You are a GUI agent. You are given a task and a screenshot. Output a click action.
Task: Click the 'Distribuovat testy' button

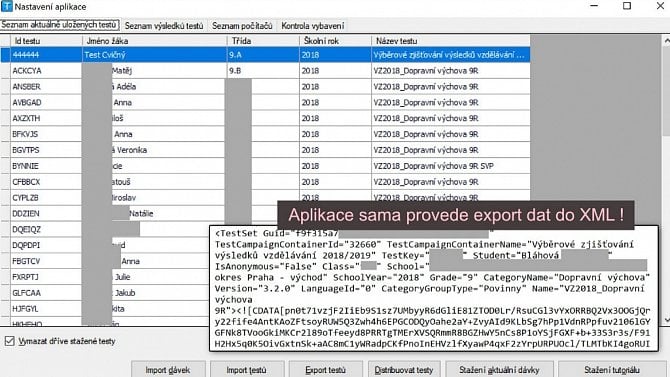[x=404, y=370]
